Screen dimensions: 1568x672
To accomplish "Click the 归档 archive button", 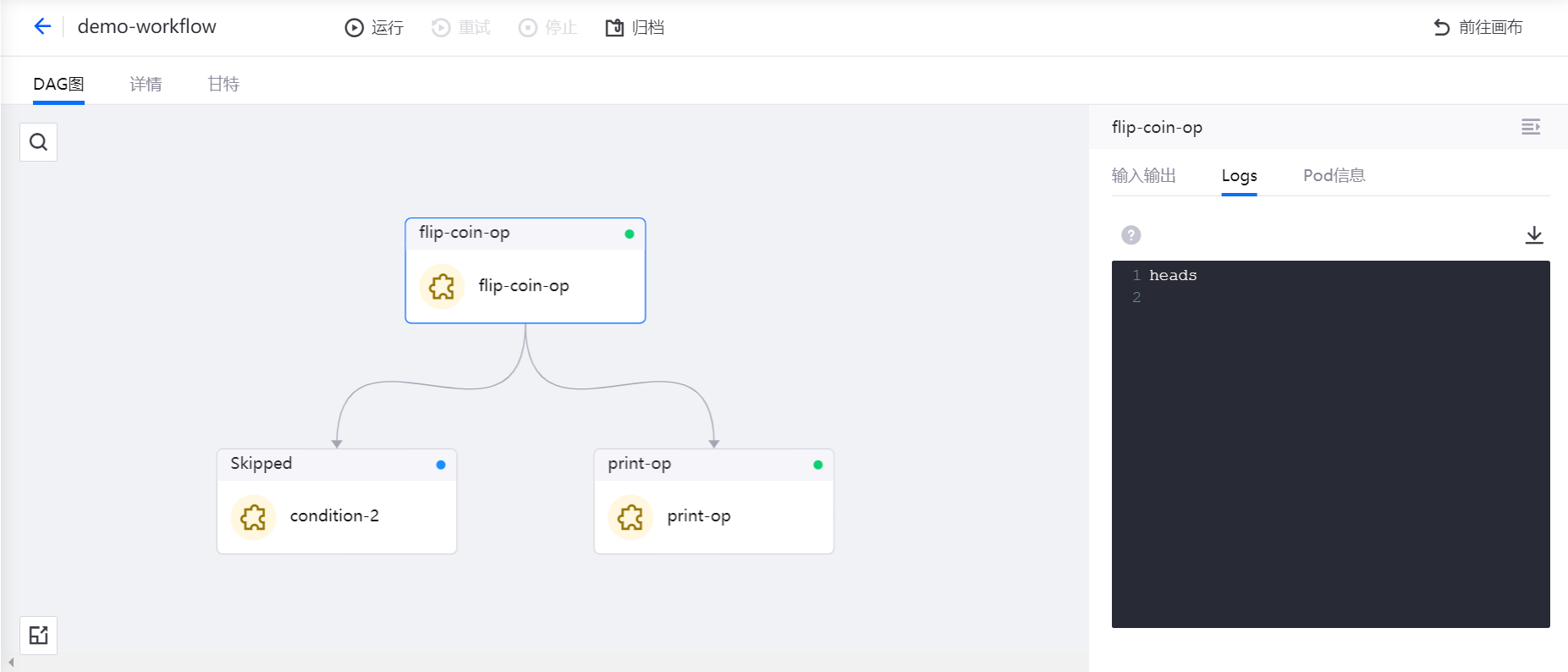I will click(x=635, y=28).
